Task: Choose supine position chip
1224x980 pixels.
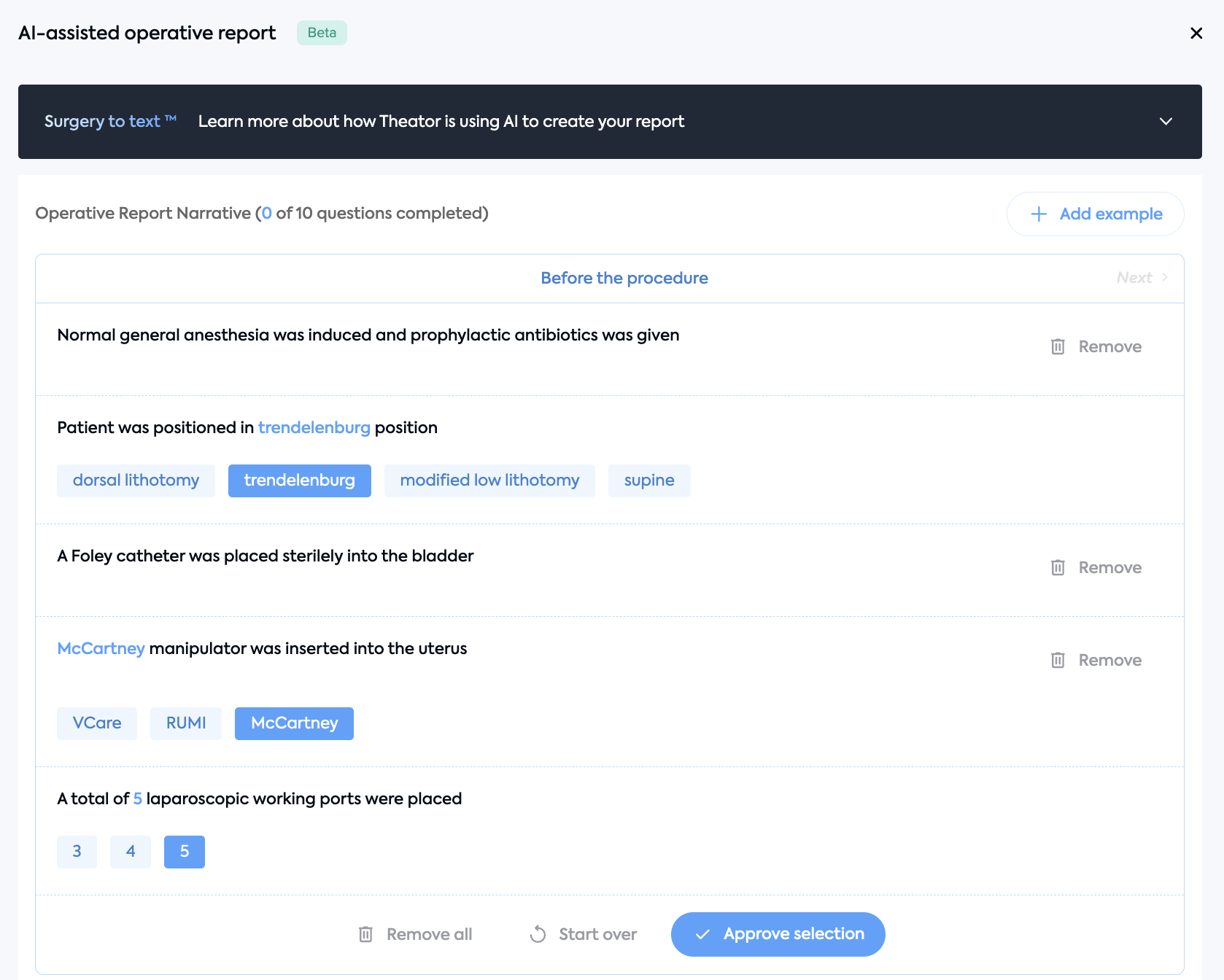Action: [649, 481]
